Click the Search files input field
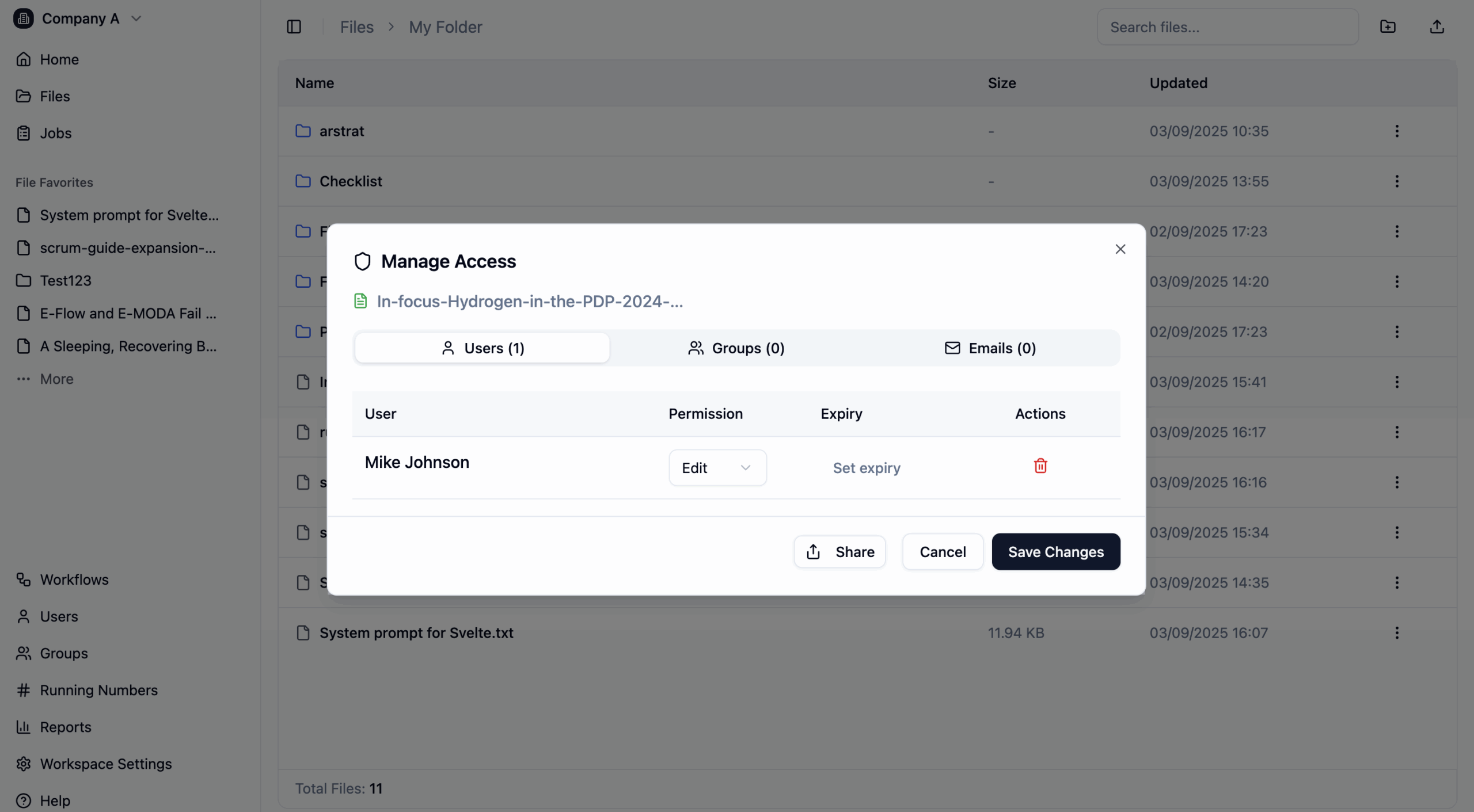 tap(1226, 27)
